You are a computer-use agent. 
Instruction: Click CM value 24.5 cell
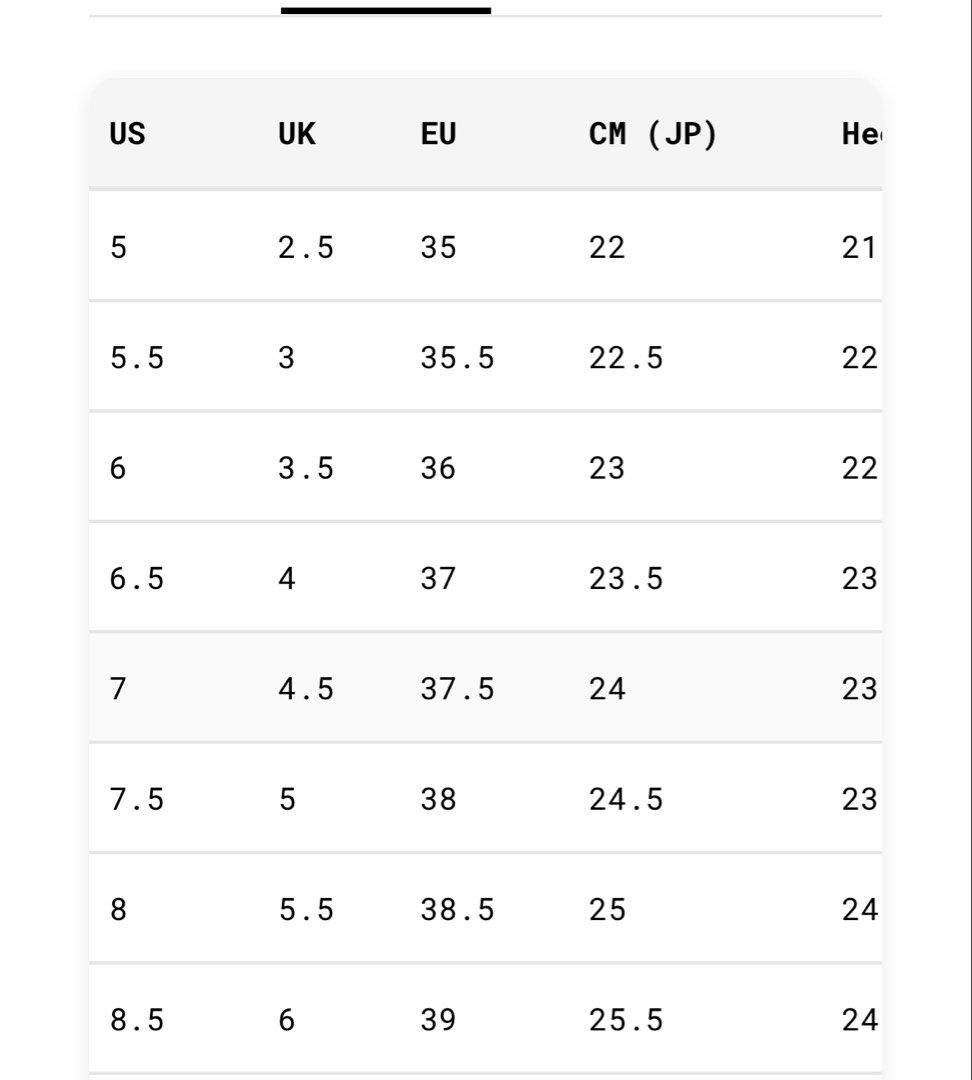coord(625,799)
